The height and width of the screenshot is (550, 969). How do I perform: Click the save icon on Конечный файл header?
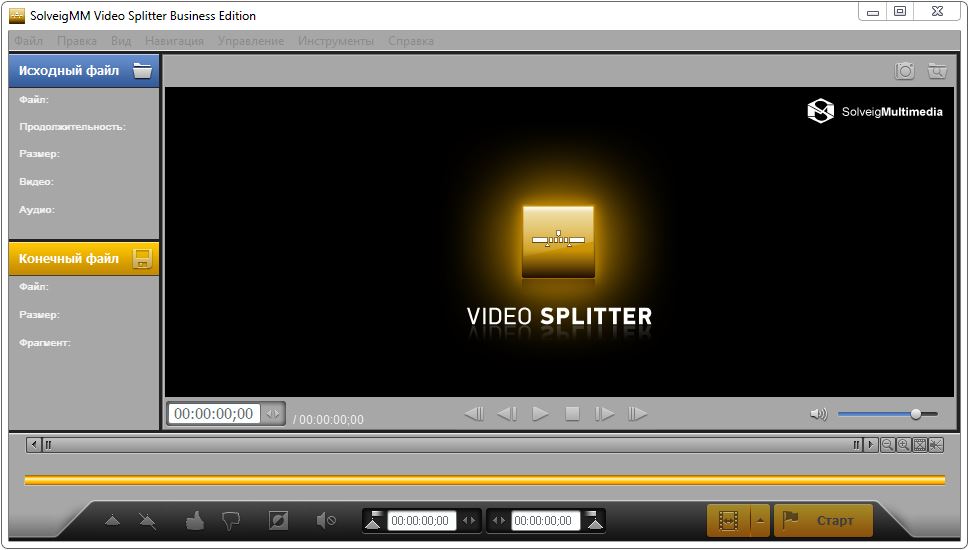pyautogui.click(x=142, y=258)
